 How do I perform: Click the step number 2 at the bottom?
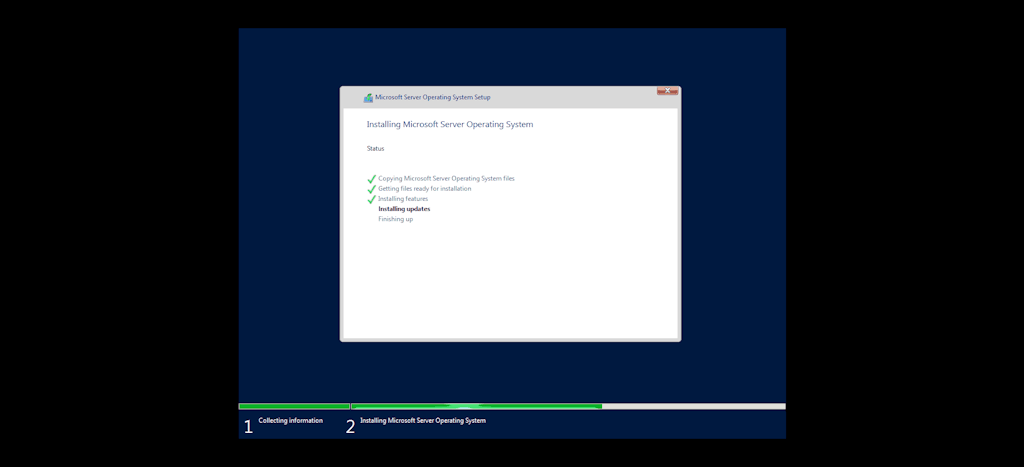point(351,427)
